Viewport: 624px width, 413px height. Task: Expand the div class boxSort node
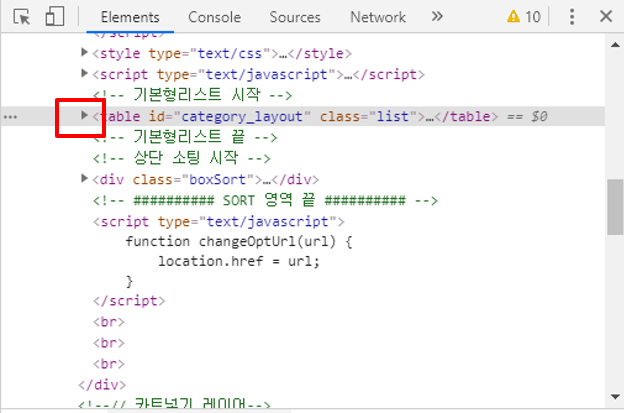[84, 178]
